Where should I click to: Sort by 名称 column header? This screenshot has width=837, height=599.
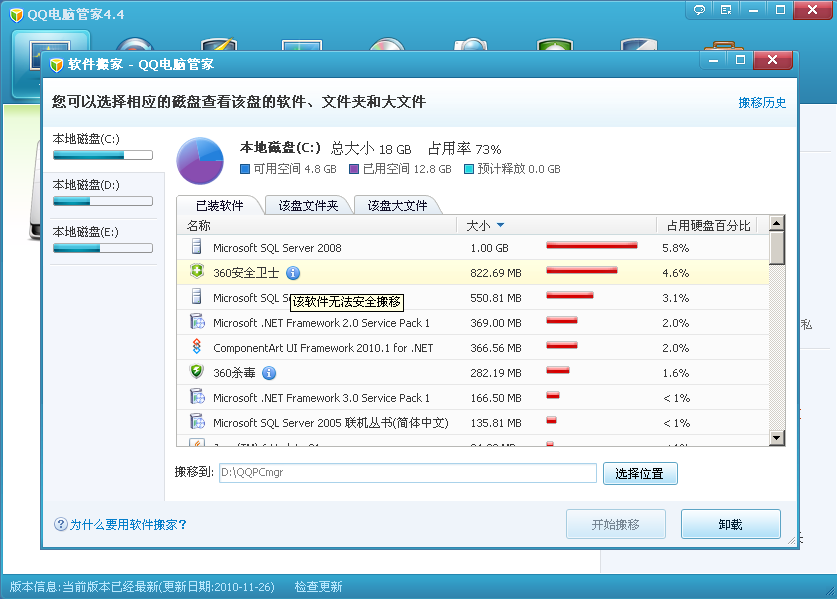pos(317,226)
